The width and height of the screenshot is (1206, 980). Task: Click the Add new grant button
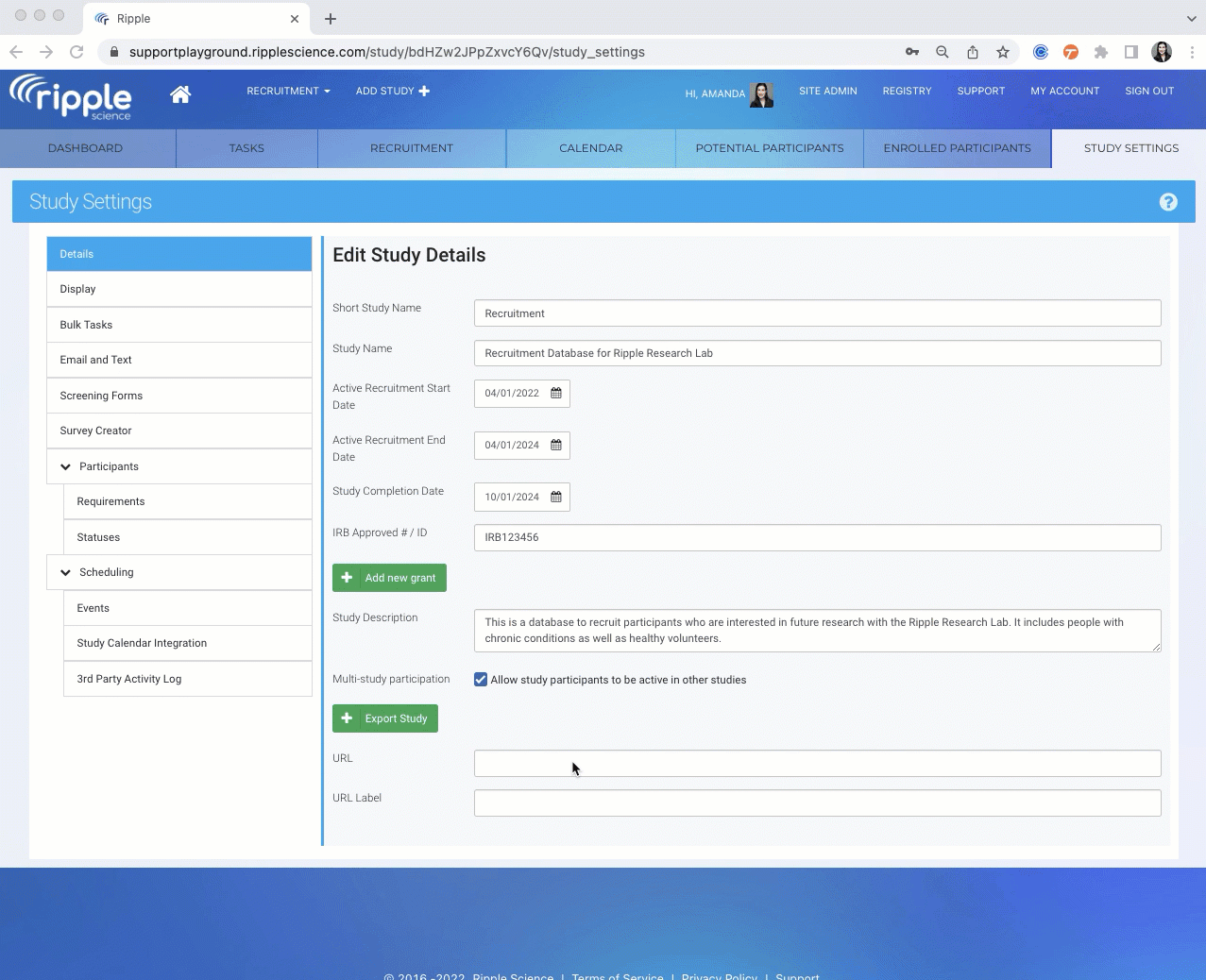pyautogui.click(x=389, y=578)
